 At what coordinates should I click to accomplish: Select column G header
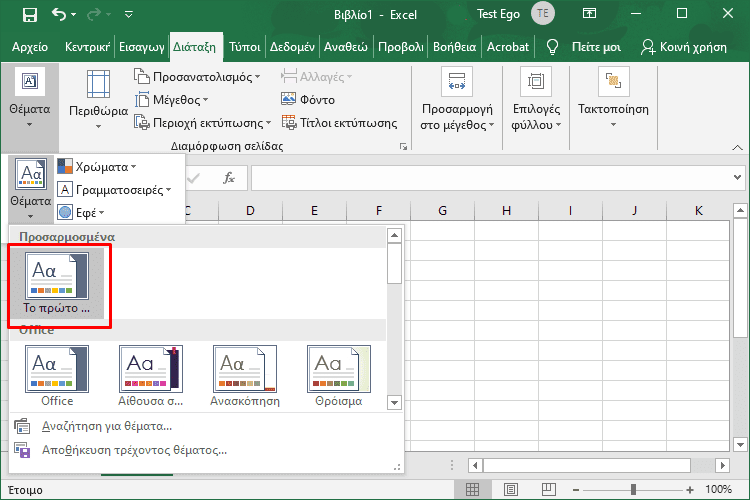(442, 211)
